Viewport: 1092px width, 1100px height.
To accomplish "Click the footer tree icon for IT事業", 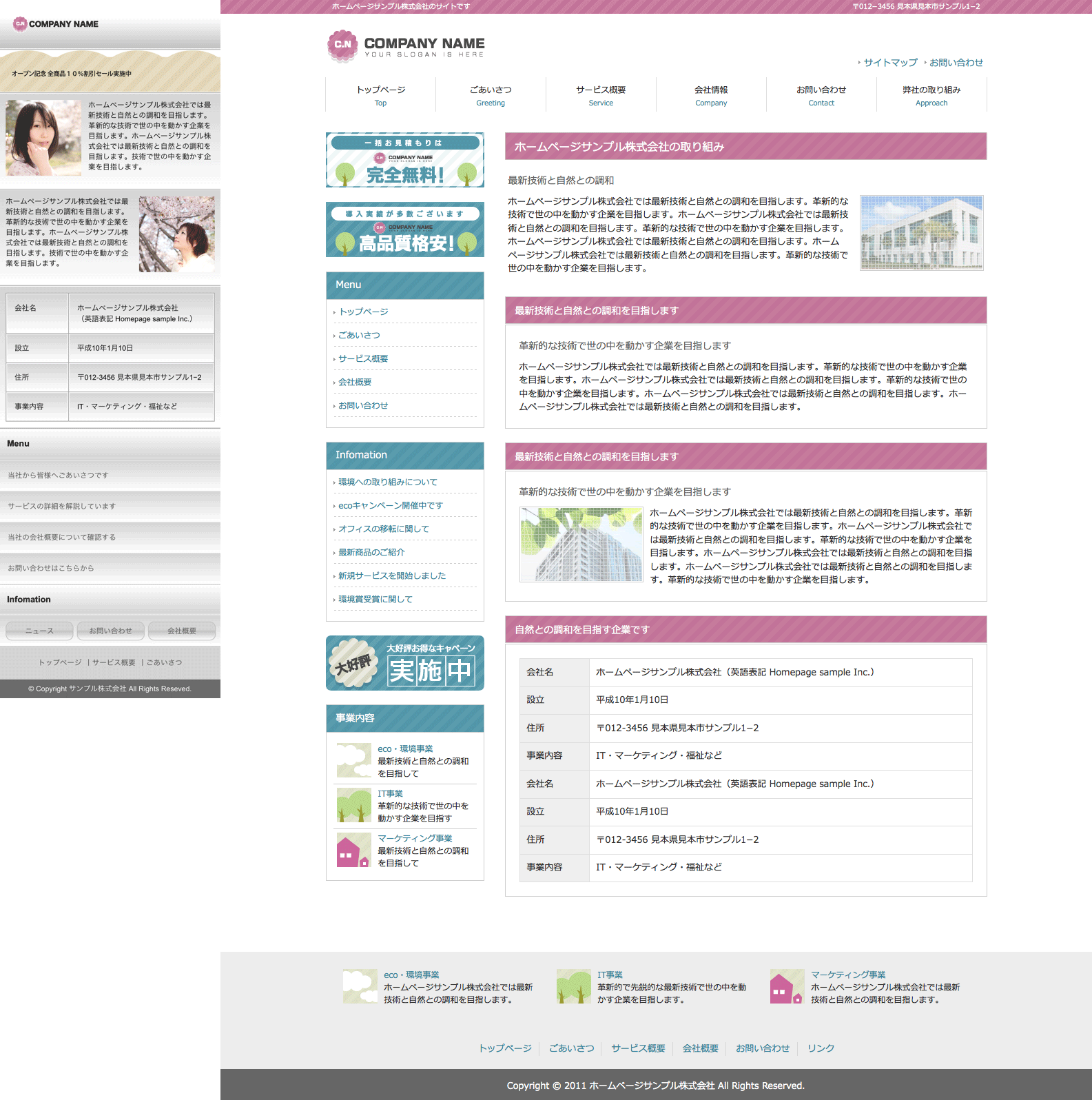I will point(573,986).
